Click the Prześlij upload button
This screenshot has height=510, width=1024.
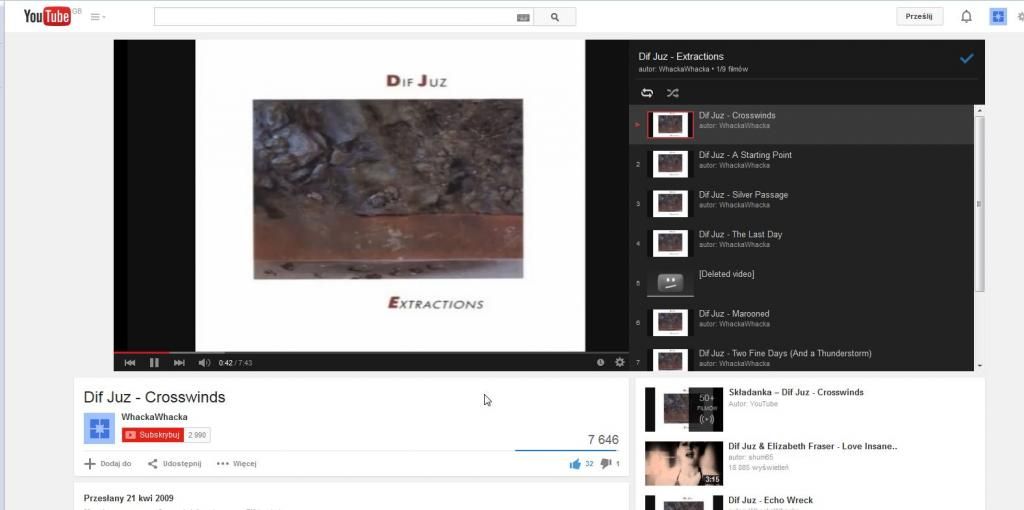click(920, 17)
